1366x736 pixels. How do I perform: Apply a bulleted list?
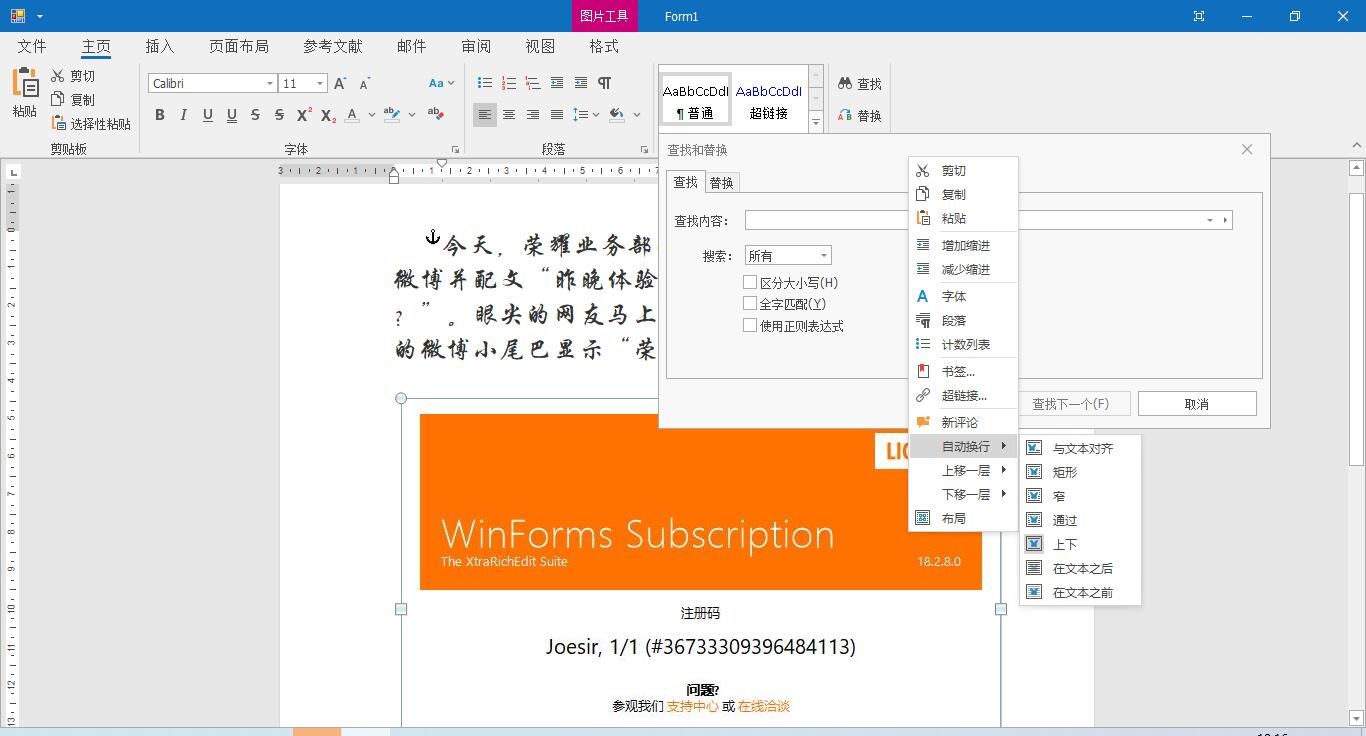484,83
